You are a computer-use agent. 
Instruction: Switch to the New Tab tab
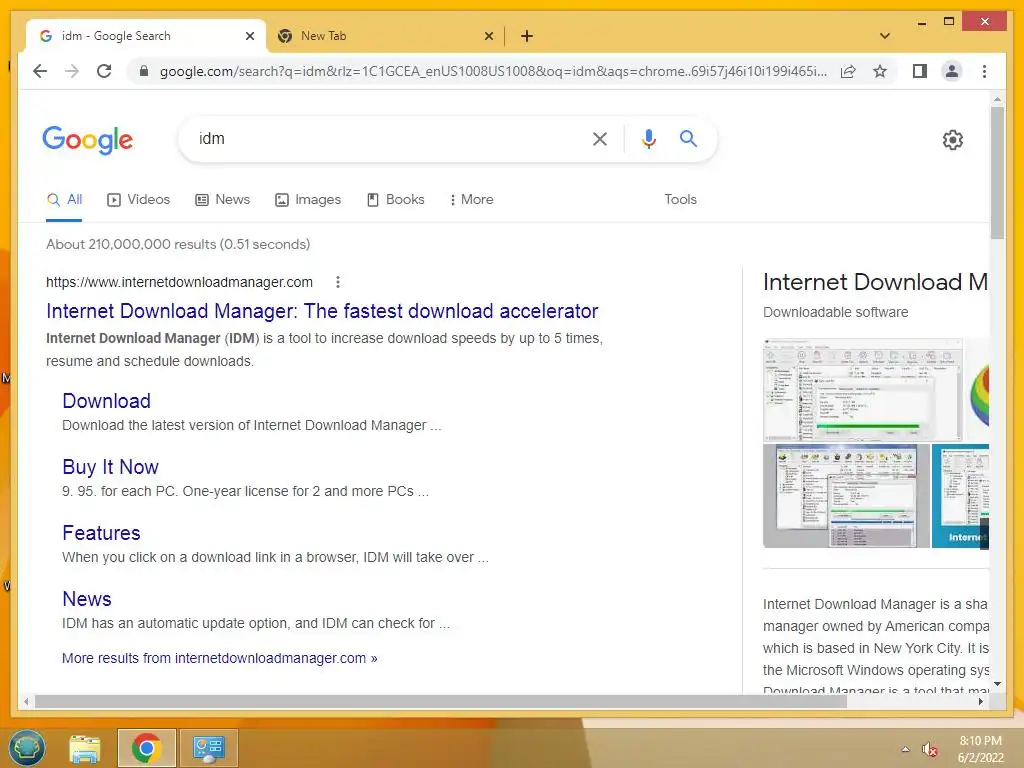tap(385, 36)
